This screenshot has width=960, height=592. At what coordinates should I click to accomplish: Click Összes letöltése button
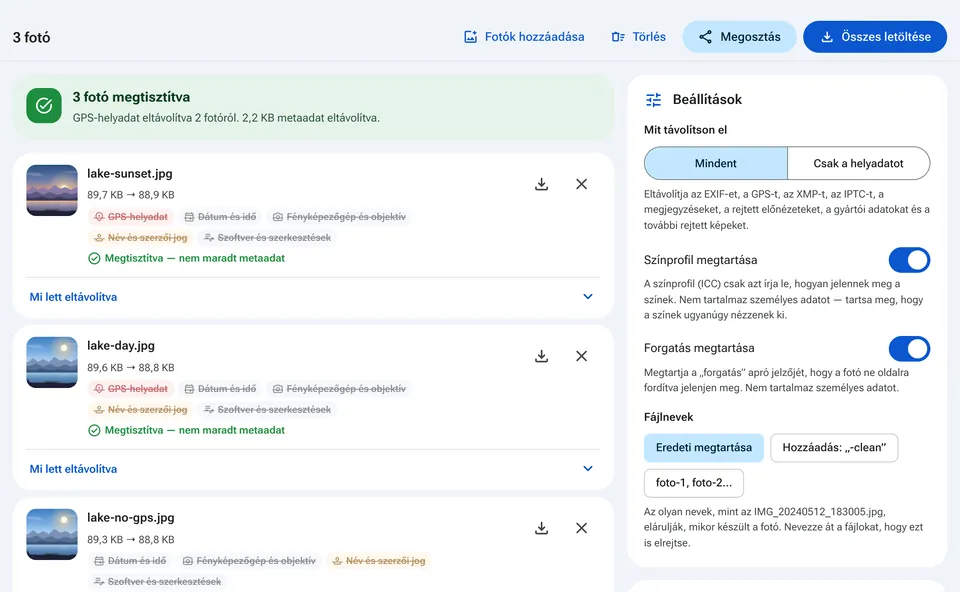point(875,37)
